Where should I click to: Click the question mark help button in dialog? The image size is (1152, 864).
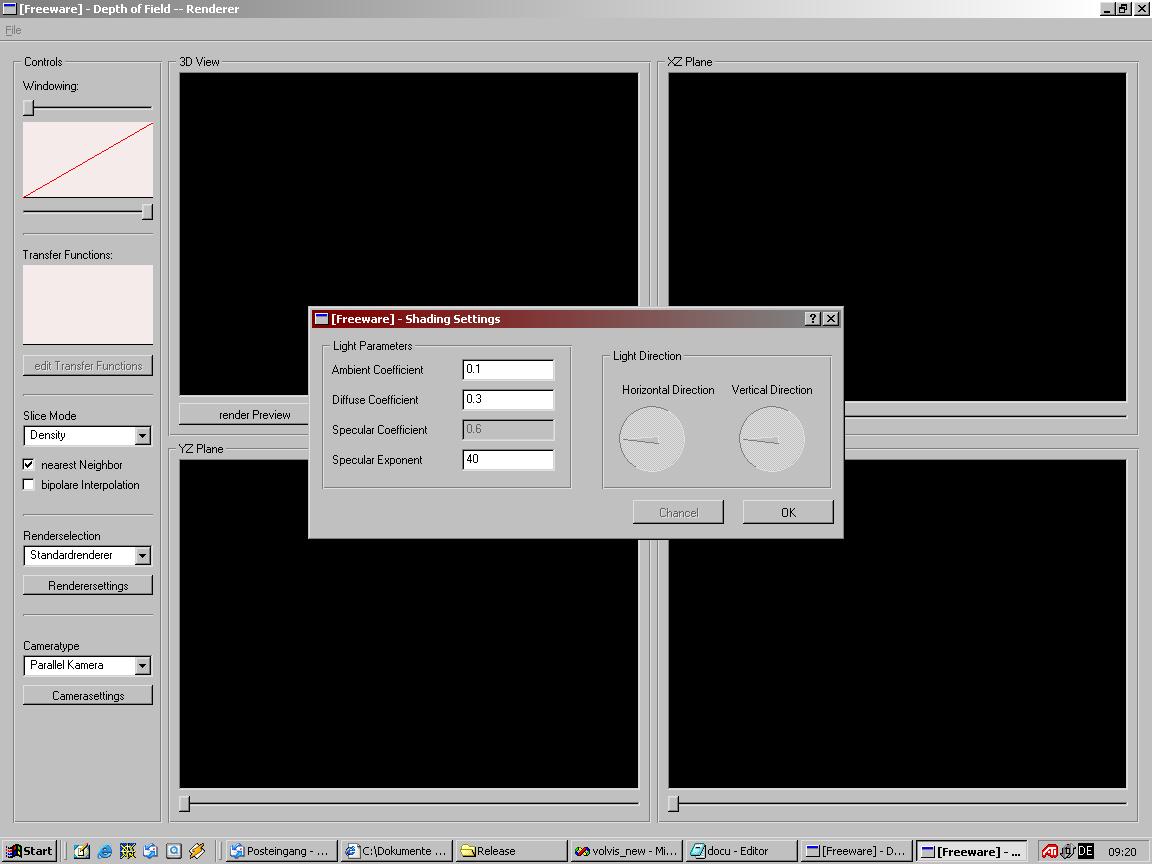[x=813, y=319]
